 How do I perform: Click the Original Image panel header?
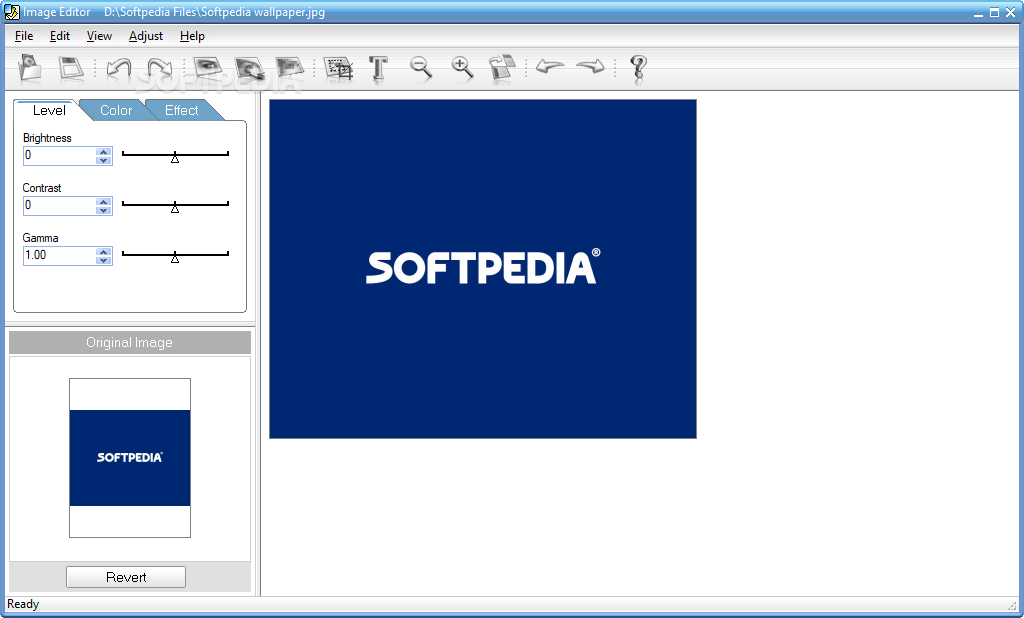129,342
